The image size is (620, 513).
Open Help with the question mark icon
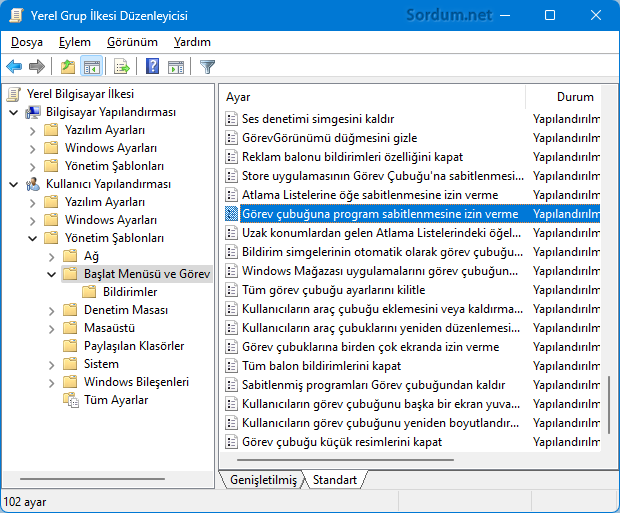(x=152, y=66)
